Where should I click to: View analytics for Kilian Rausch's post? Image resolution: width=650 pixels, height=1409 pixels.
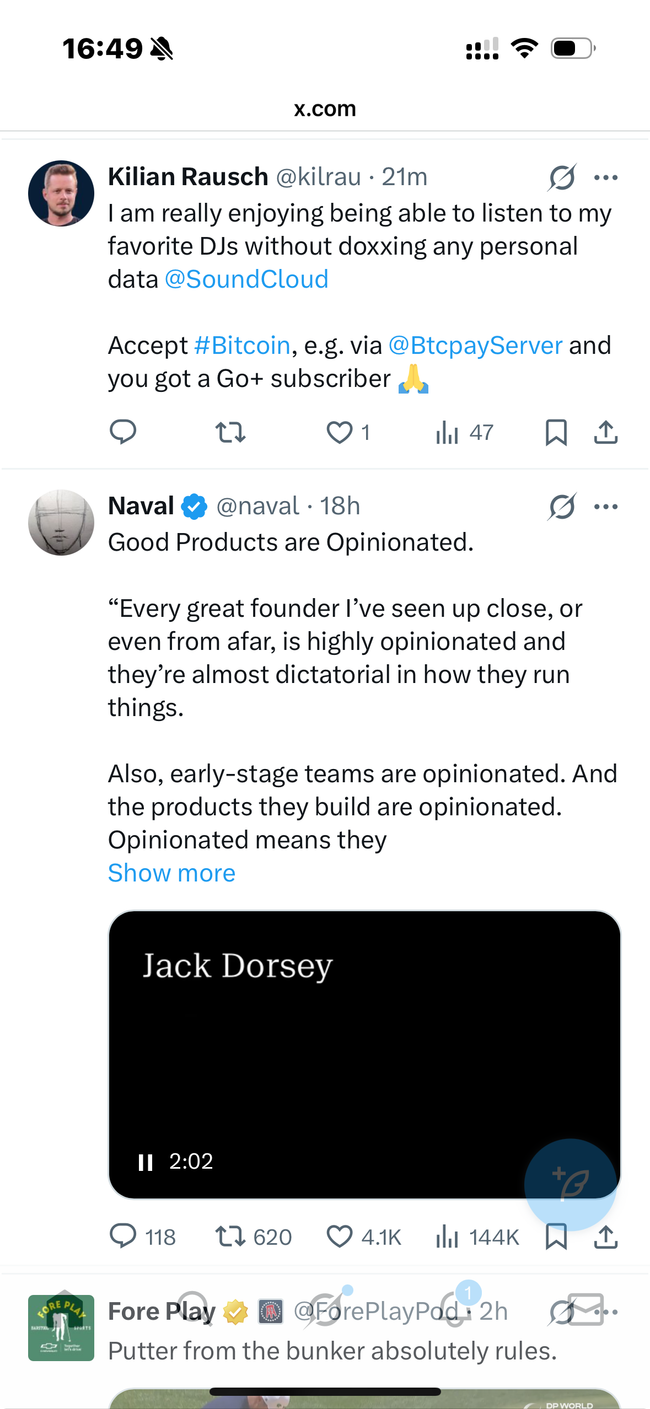(x=464, y=432)
